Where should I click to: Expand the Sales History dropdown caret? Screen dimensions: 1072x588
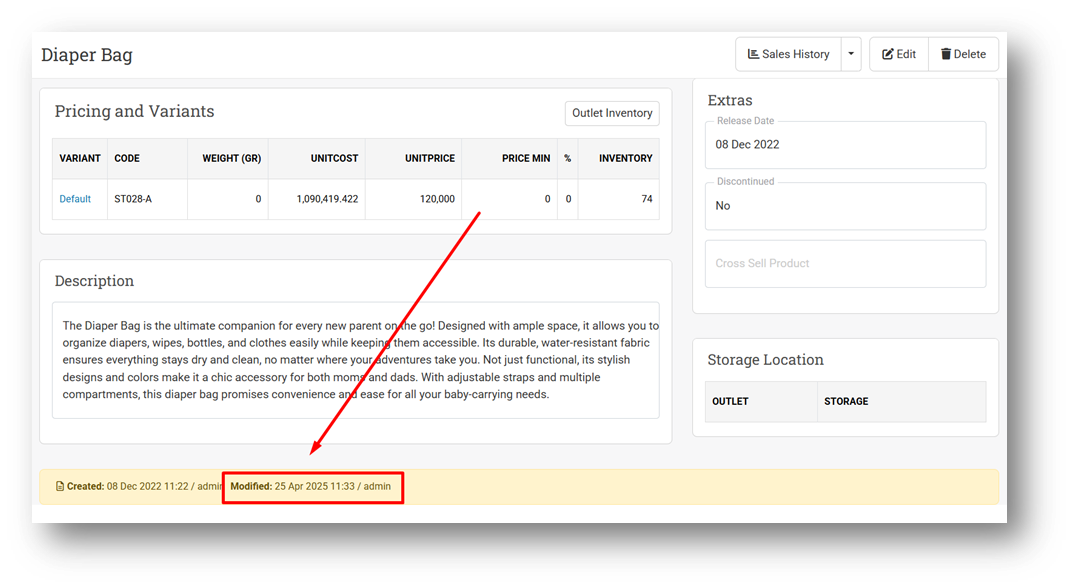(x=851, y=54)
